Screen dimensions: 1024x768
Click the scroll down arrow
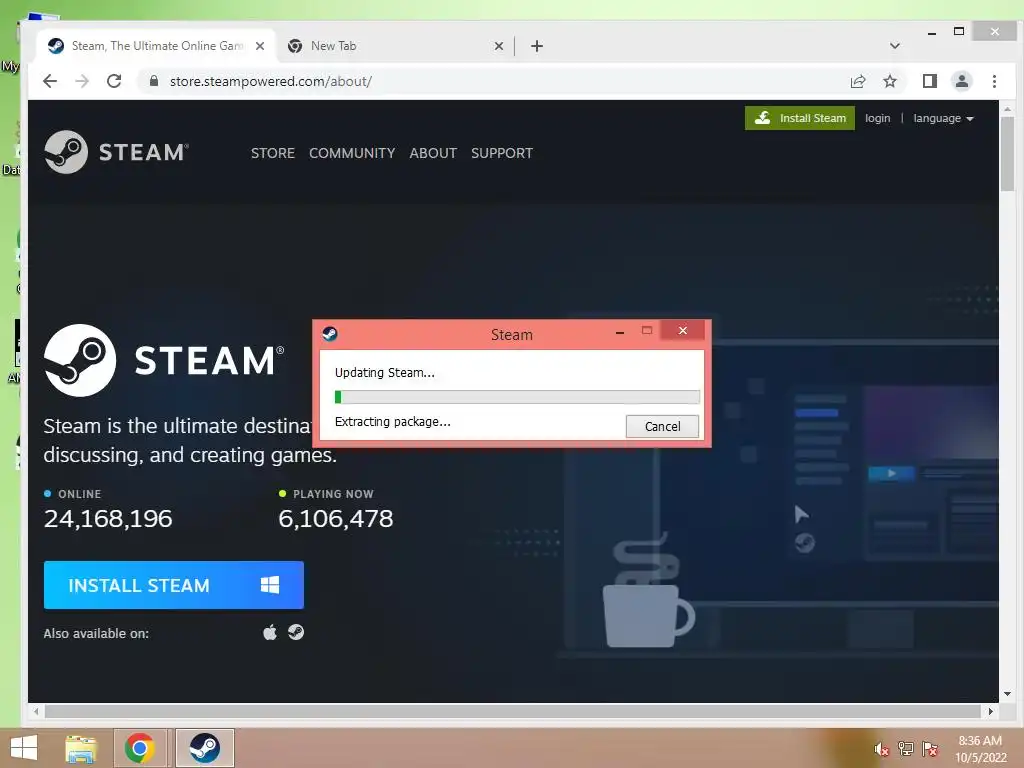coord(1007,694)
